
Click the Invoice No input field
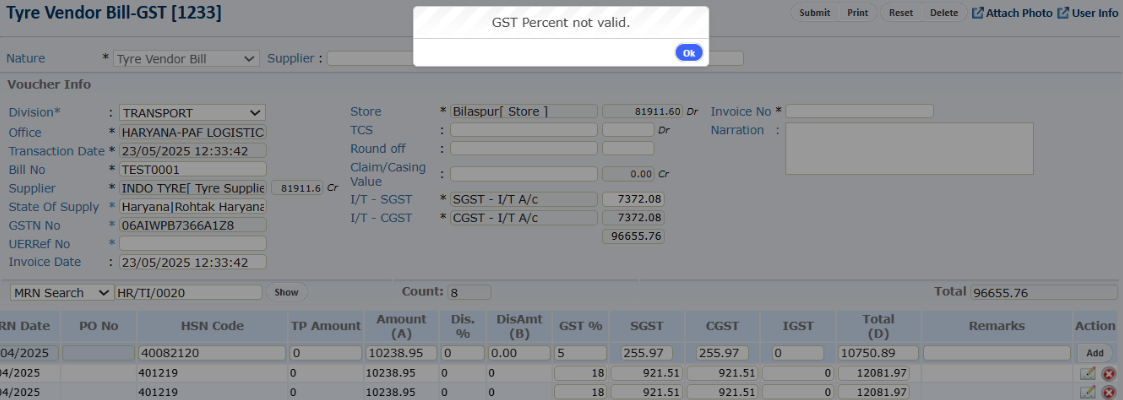click(859, 111)
